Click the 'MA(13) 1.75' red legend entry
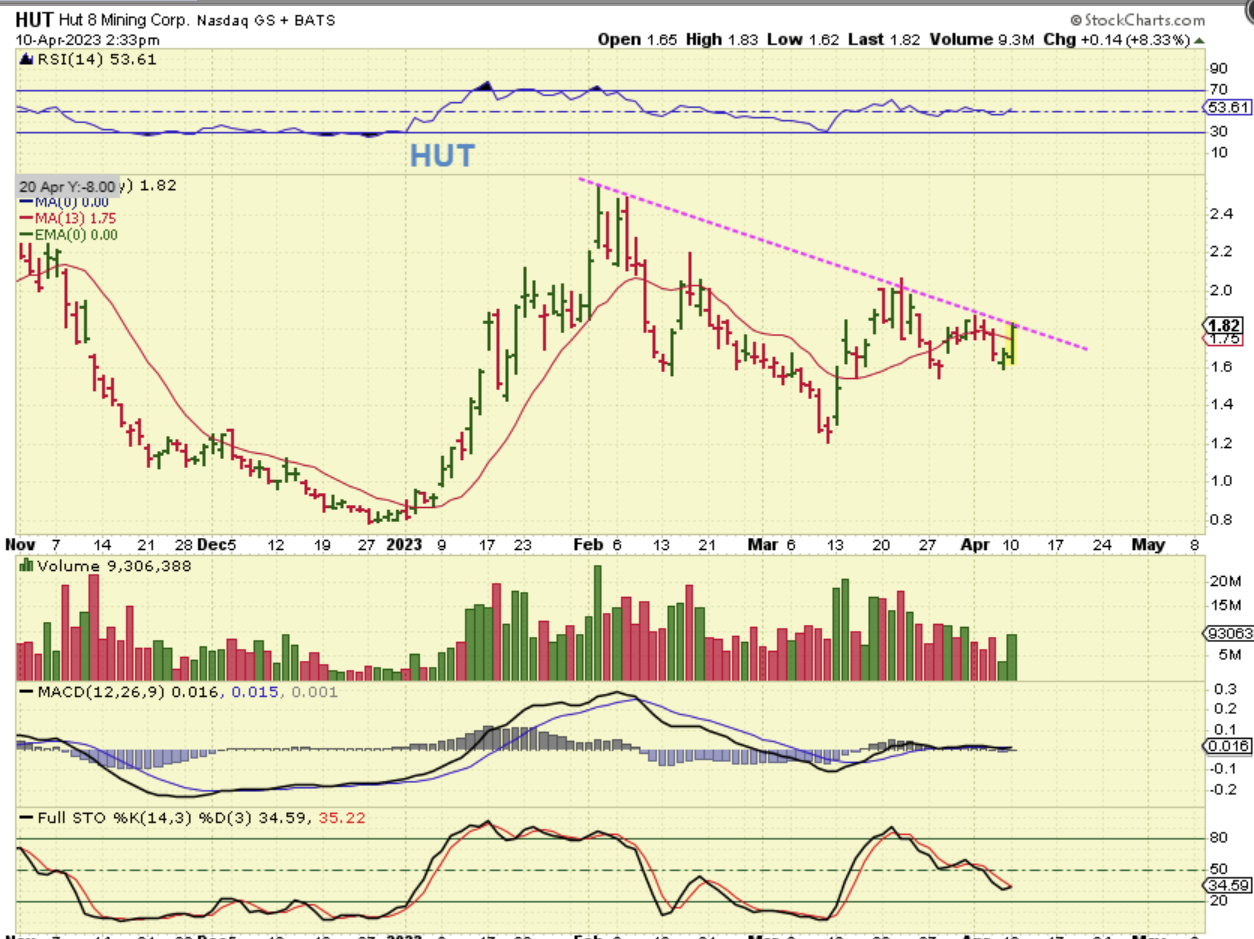The width and height of the screenshot is (1254, 939). 68,218
